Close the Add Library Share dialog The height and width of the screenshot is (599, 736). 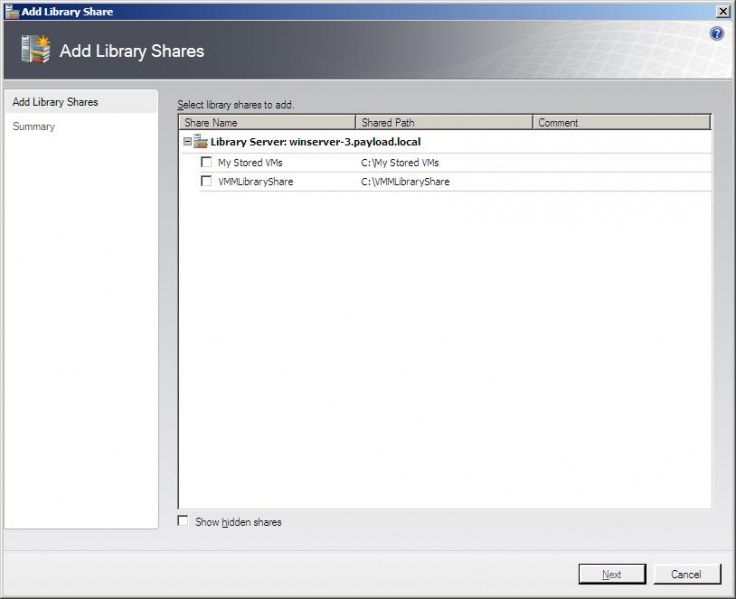tap(723, 11)
